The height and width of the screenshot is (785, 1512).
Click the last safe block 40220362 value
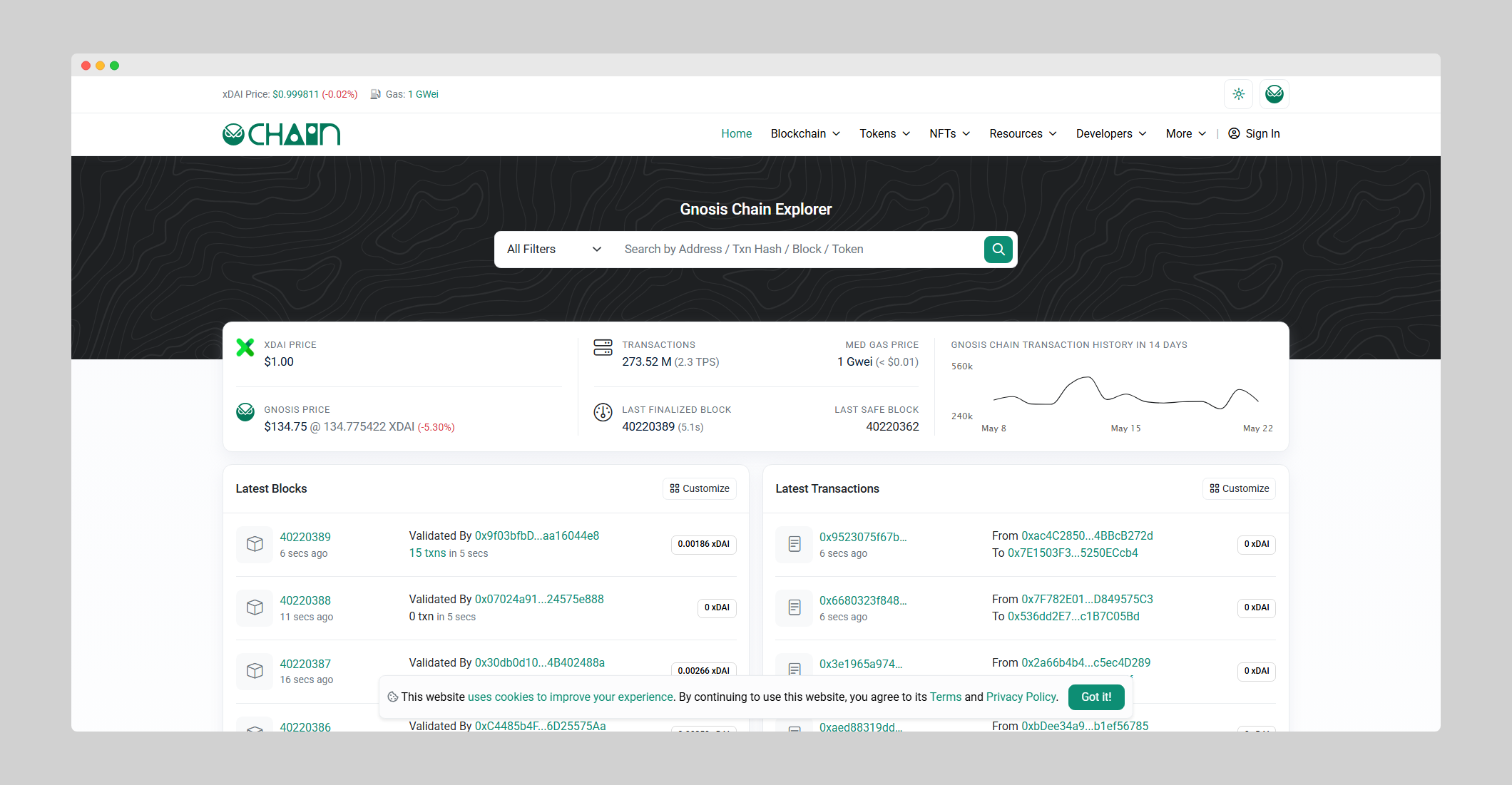click(x=892, y=426)
